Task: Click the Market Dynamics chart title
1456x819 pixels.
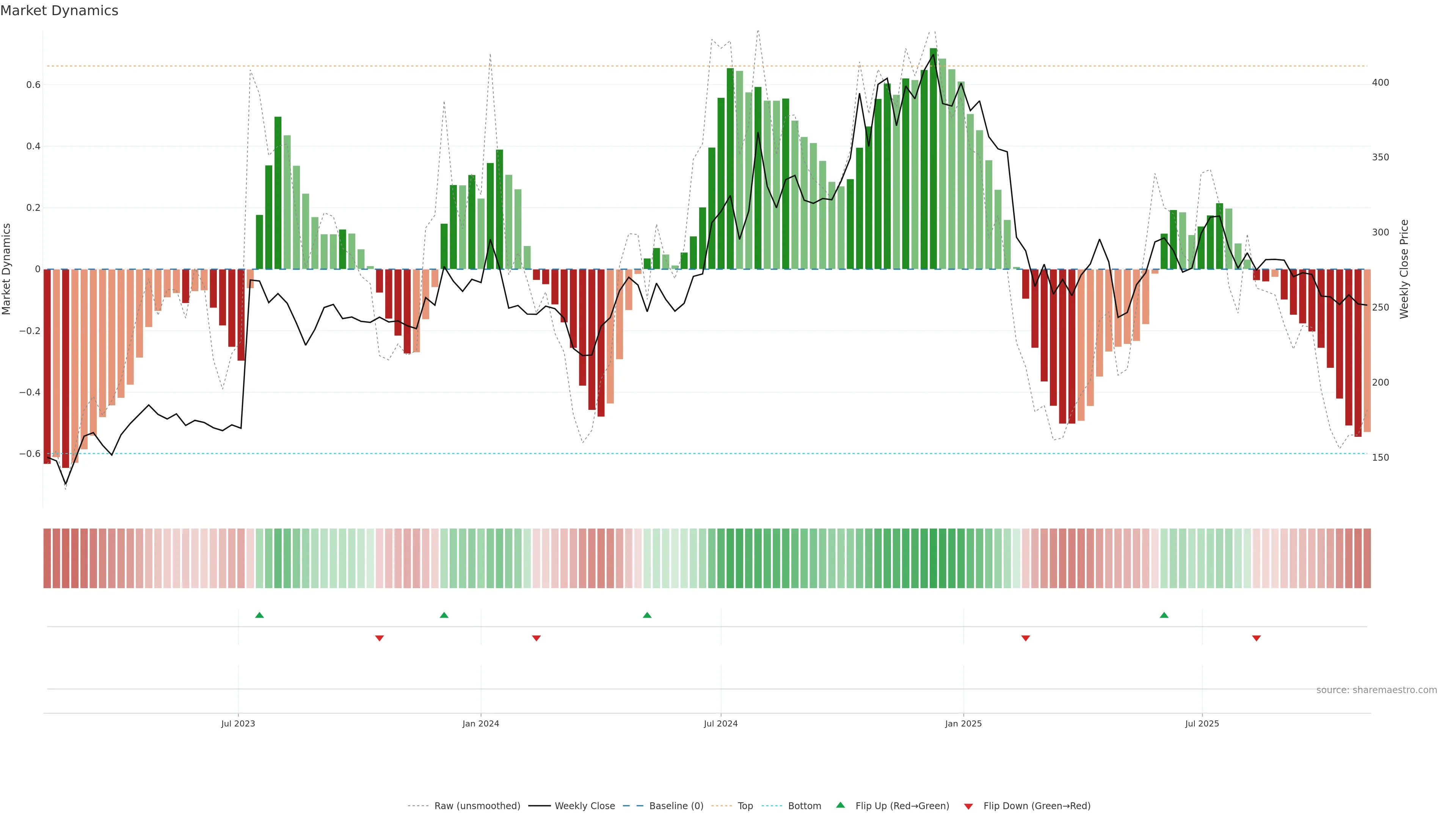Action: (x=60, y=11)
